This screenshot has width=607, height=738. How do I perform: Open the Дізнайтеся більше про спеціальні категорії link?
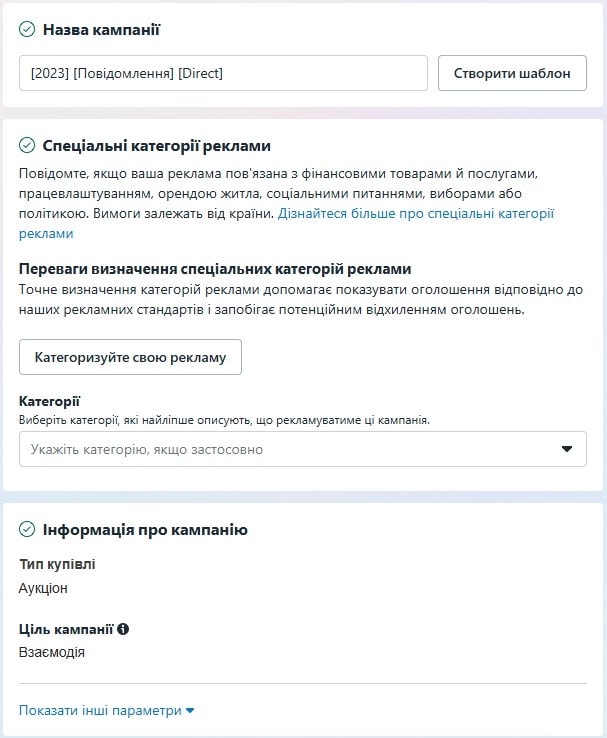[416, 214]
